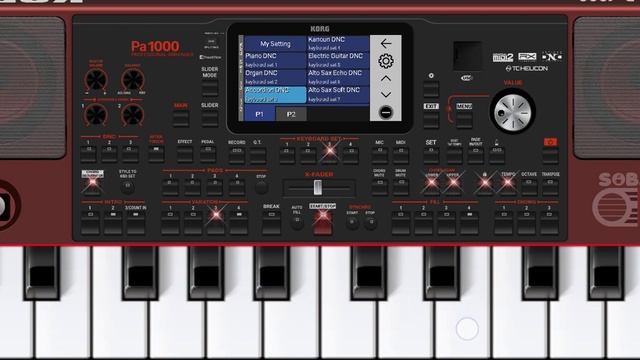Push the SET button
640x360 pixels.
(431, 155)
